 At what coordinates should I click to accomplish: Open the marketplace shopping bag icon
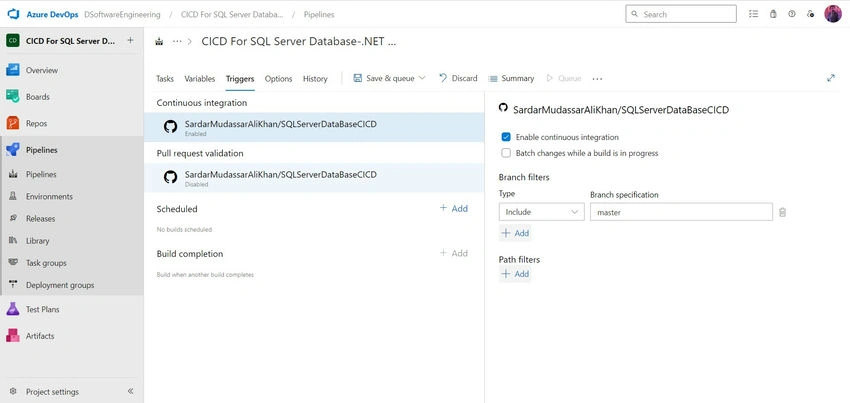[x=773, y=14]
